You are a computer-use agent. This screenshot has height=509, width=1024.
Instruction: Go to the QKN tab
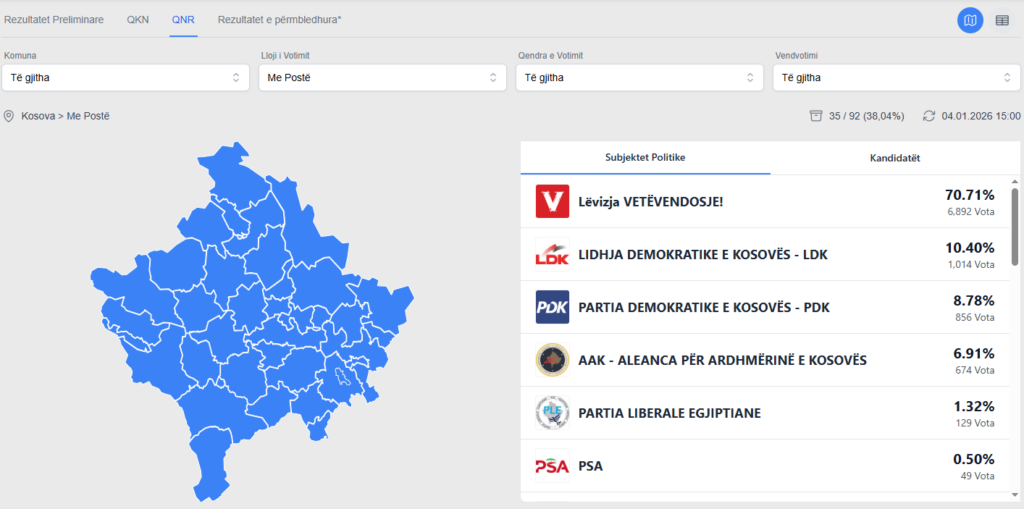coord(138,20)
